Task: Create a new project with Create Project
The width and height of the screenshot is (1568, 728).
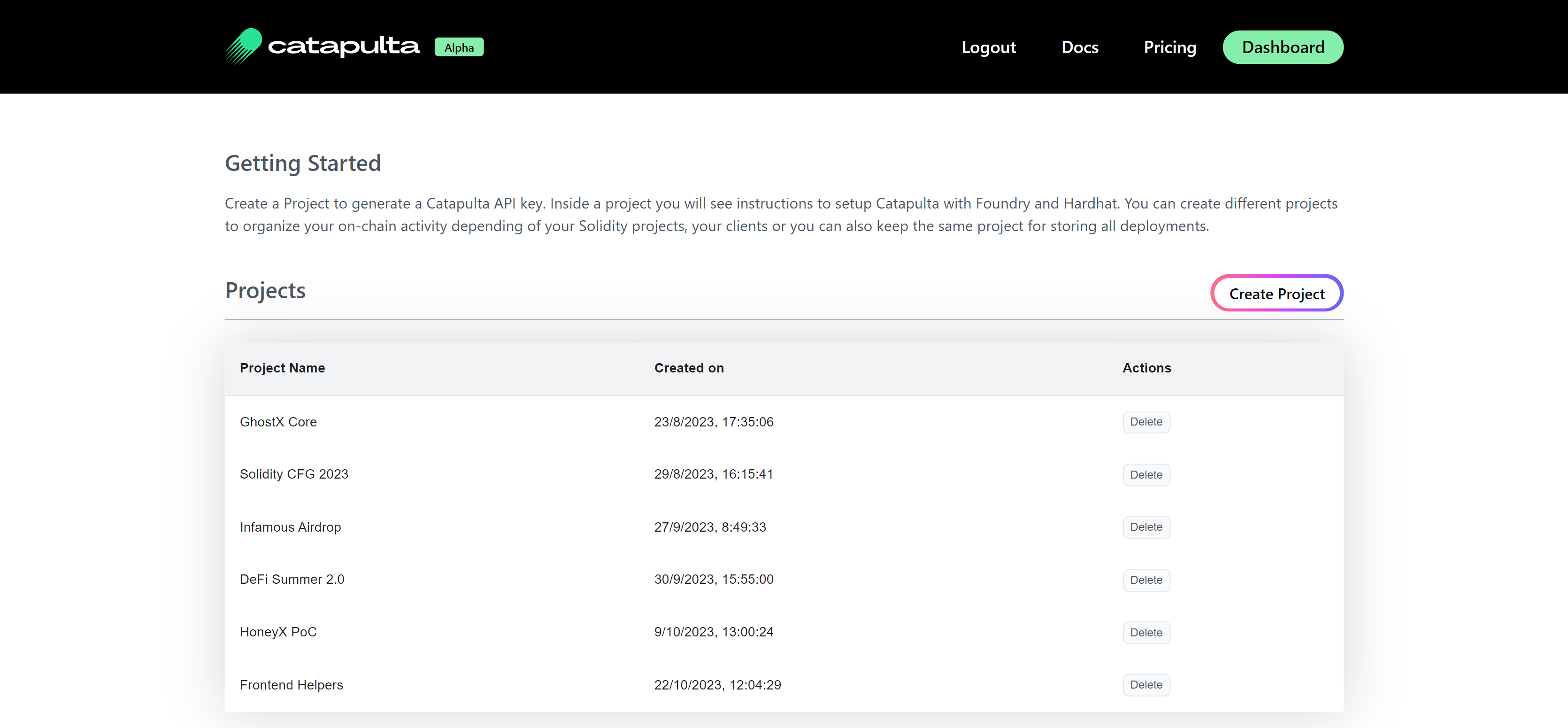Action: pyautogui.click(x=1277, y=294)
